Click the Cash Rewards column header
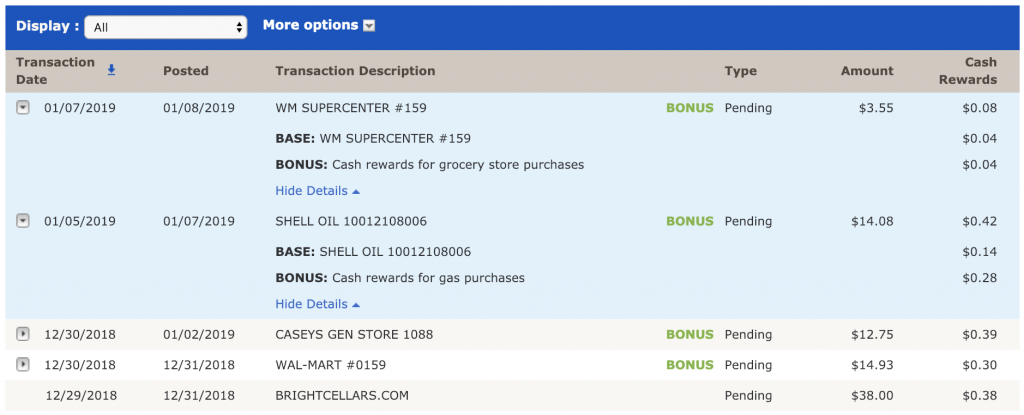Viewport: 1024px width, 415px height. click(967, 71)
